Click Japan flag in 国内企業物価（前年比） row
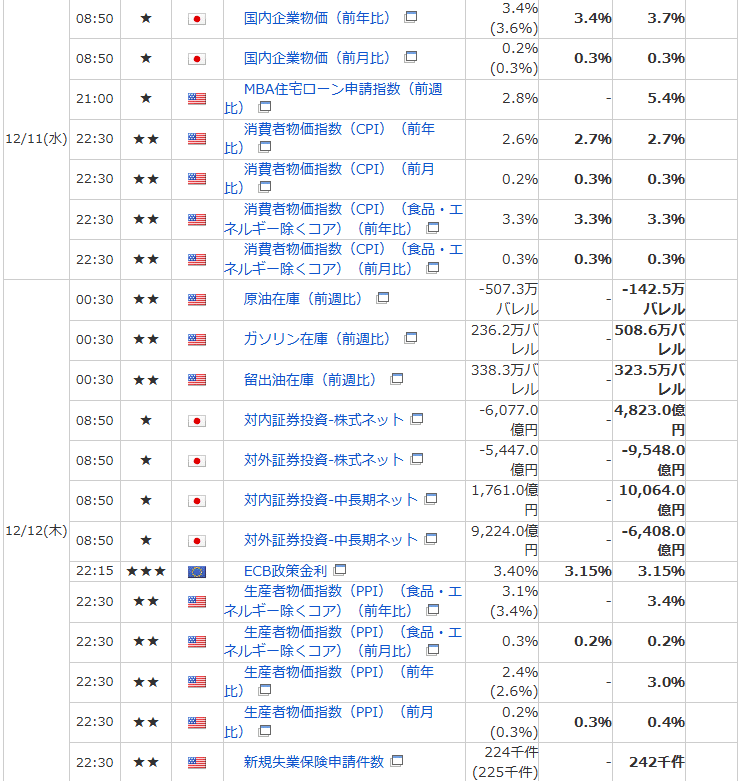This screenshot has height=781, width=742. tap(197, 19)
